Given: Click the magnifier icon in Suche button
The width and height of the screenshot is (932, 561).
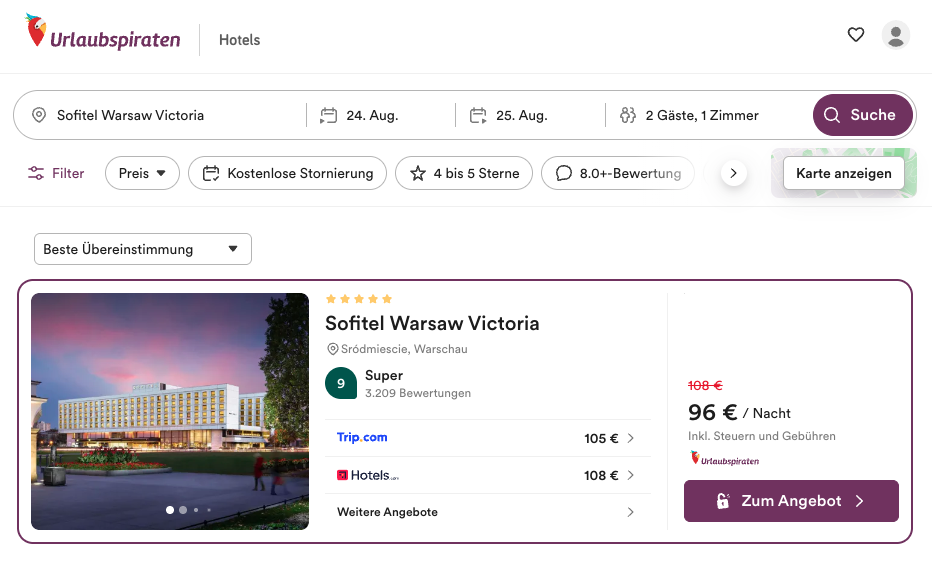Looking at the screenshot, I should (832, 115).
